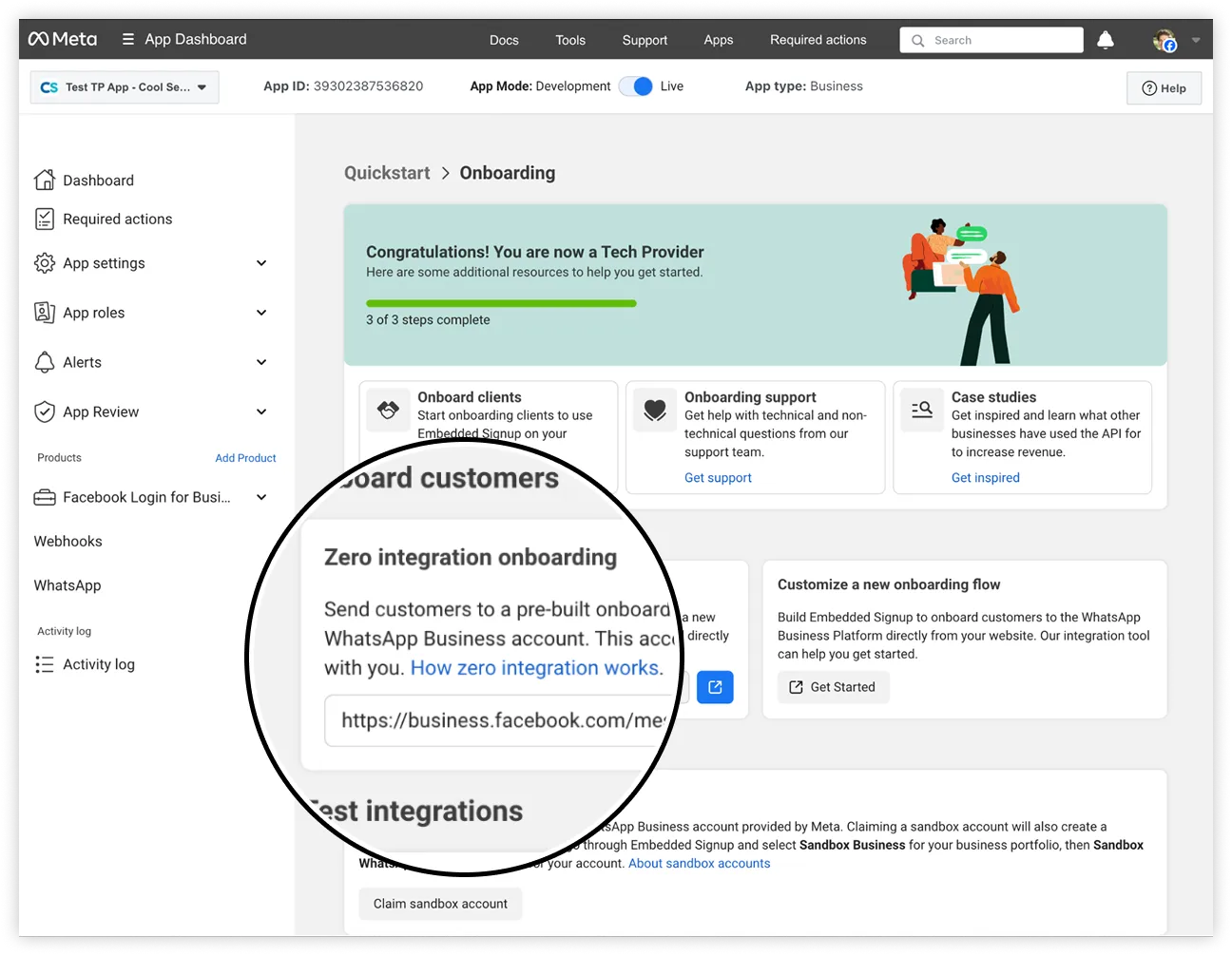Expand the App settings section

click(x=261, y=263)
